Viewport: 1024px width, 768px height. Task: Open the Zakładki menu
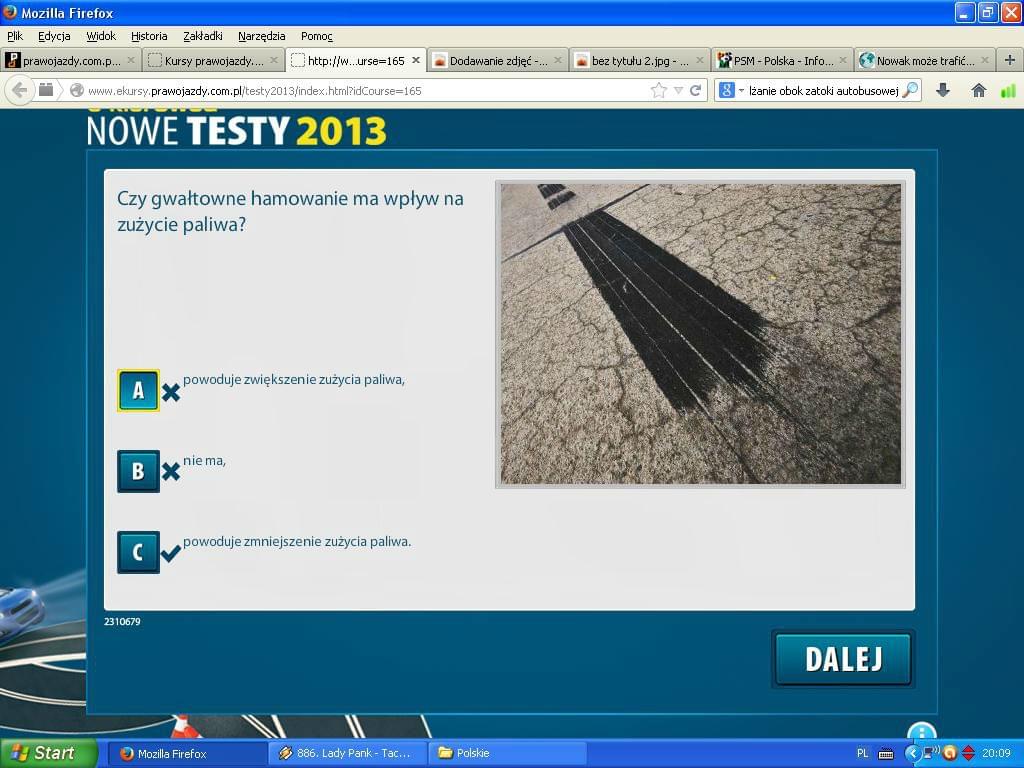pyautogui.click(x=202, y=36)
